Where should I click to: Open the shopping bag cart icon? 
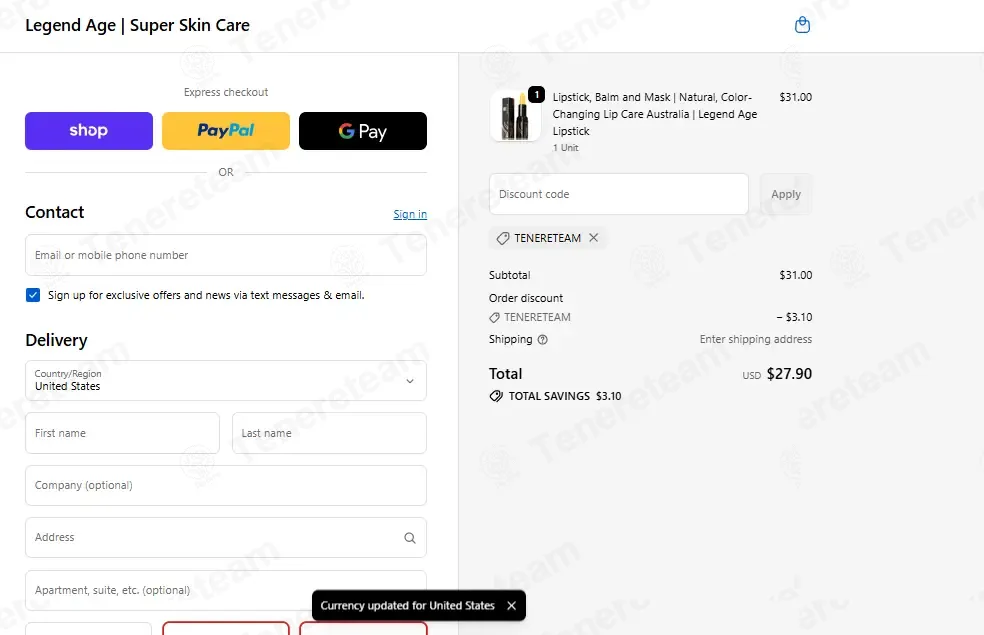(802, 25)
